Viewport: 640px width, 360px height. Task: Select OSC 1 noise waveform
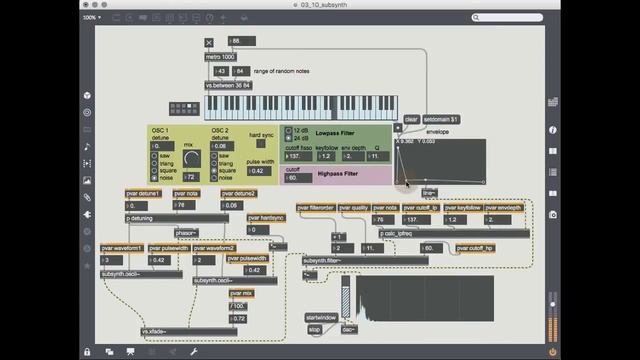[x=154, y=178]
